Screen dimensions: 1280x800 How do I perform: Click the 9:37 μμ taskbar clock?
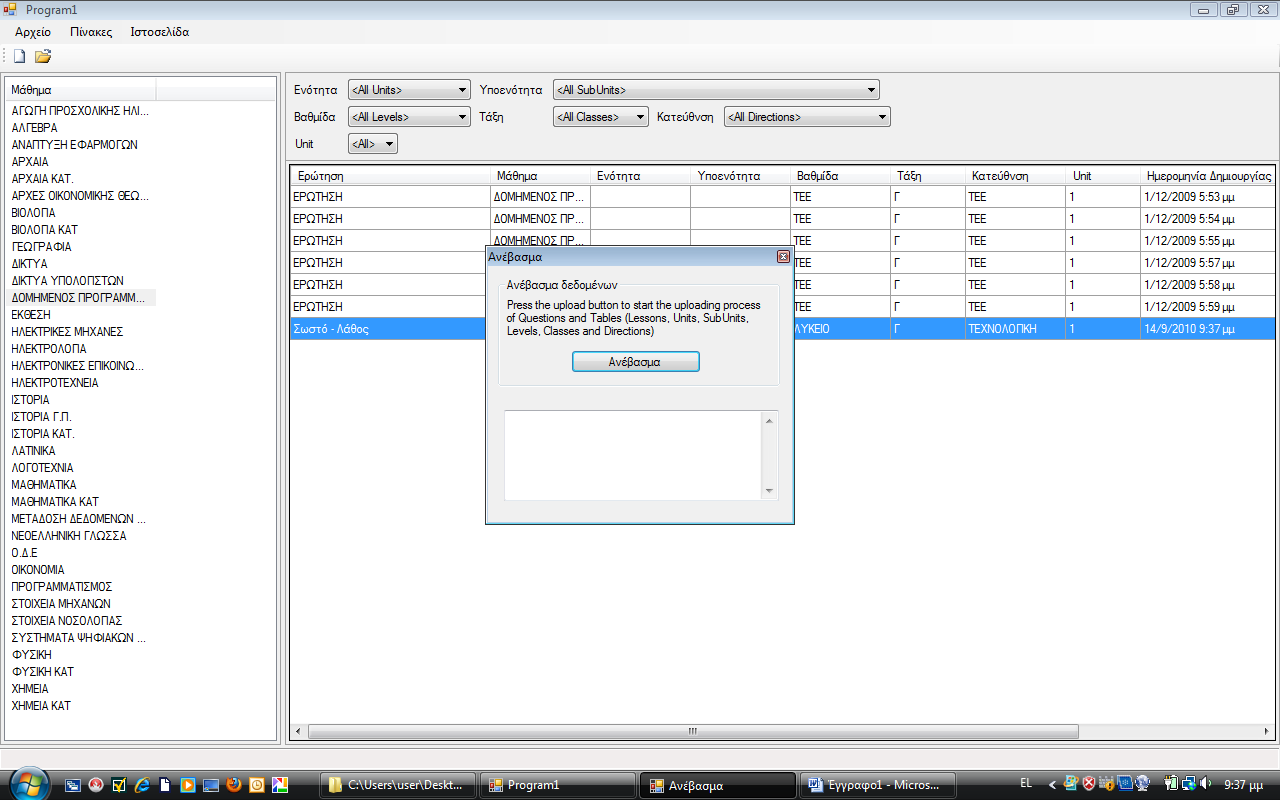tap(1243, 784)
